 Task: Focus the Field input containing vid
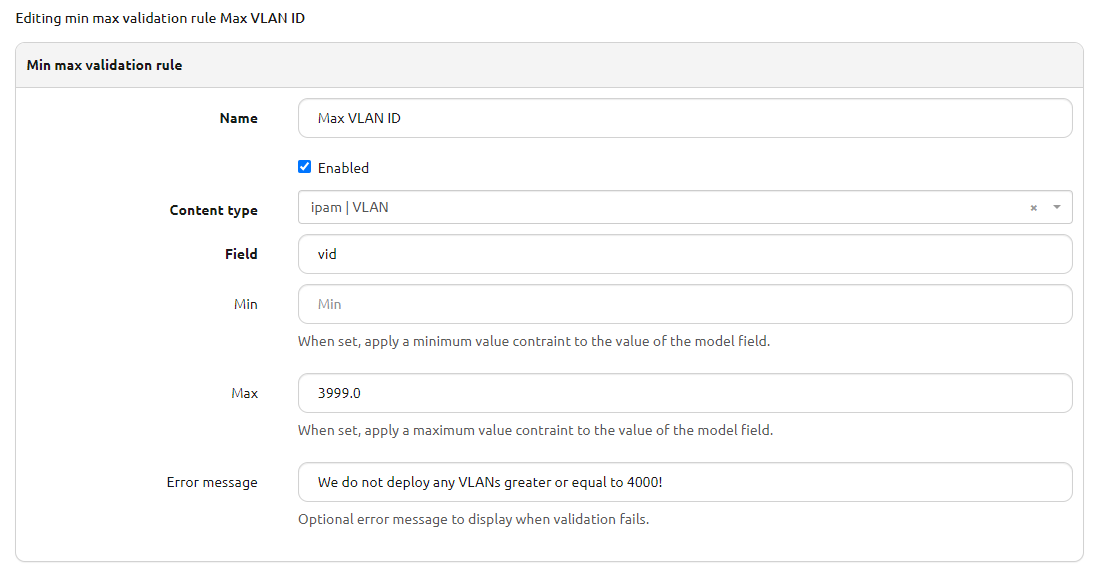click(x=685, y=254)
